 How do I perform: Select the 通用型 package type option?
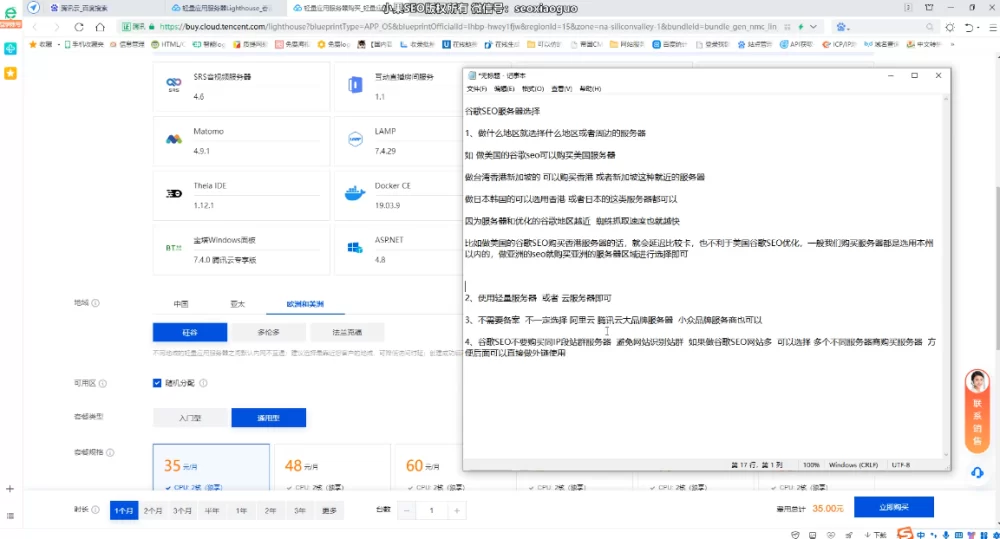point(268,418)
